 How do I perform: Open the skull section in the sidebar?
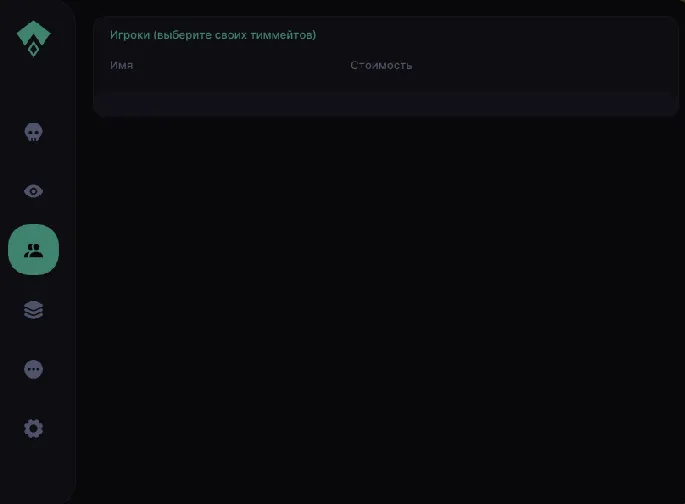tap(33, 132)
